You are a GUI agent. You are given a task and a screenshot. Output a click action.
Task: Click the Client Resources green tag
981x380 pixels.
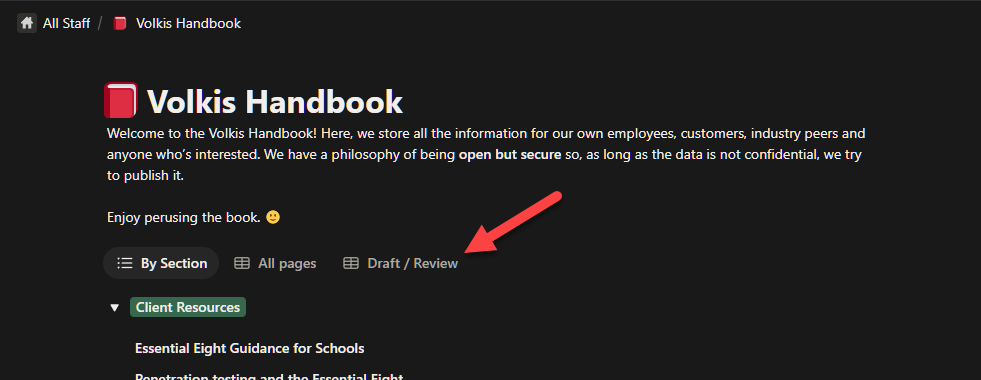click(188, 307)
